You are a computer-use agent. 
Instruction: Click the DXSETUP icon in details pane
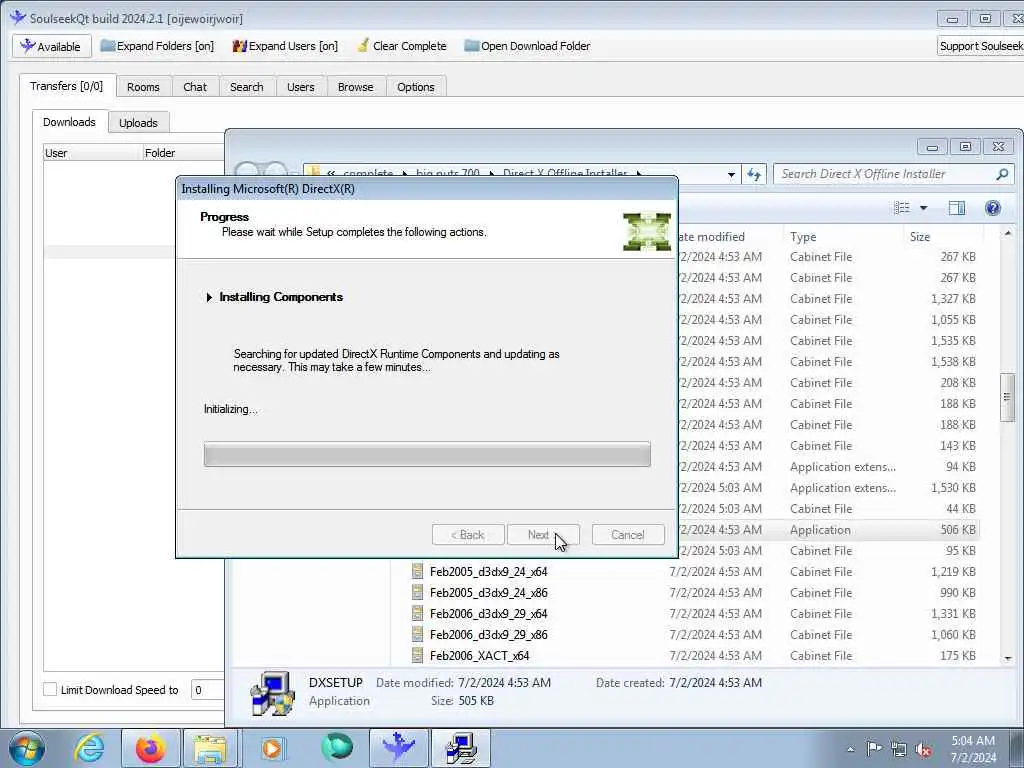(x=272, y=693)
